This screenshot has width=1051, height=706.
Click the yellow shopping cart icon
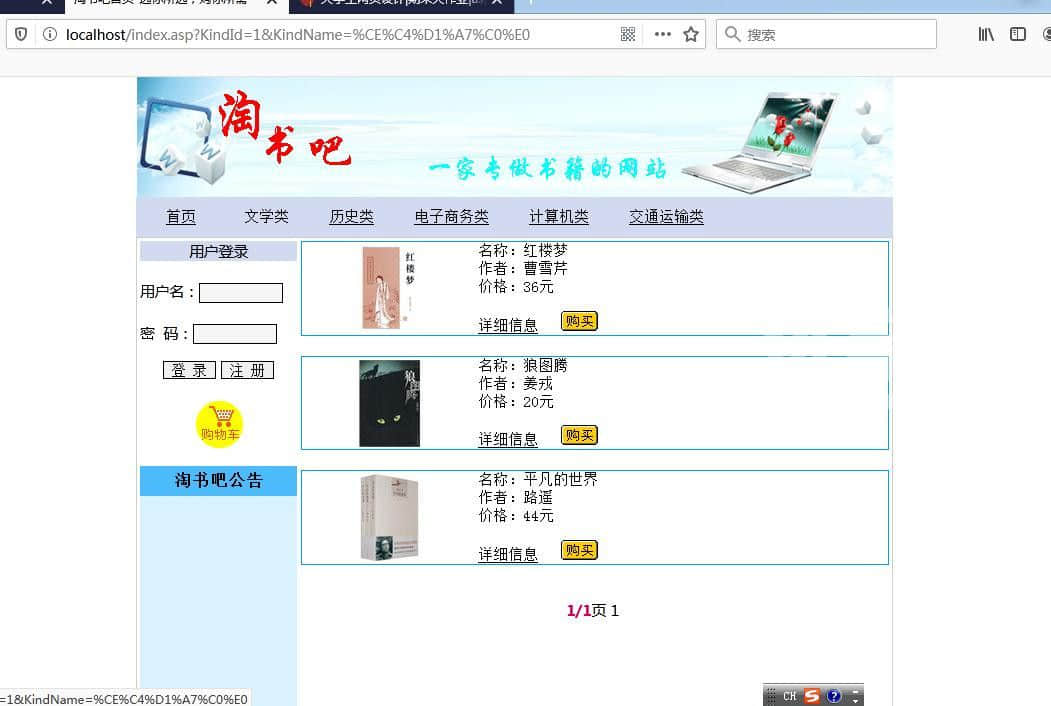tap(219, 424)
